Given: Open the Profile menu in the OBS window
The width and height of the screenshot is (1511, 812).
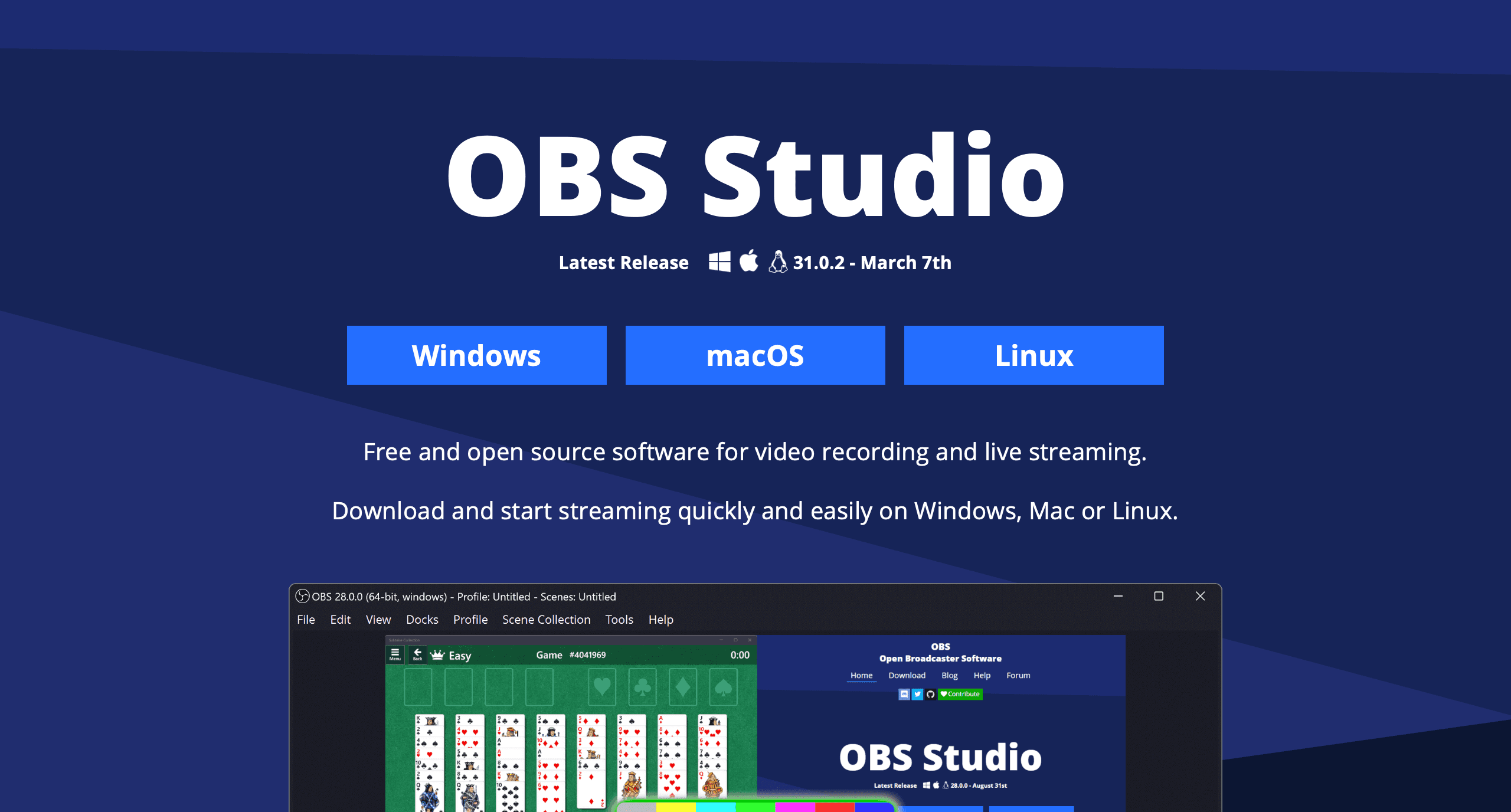Looking at the screenshot, I should click(470, 620).
